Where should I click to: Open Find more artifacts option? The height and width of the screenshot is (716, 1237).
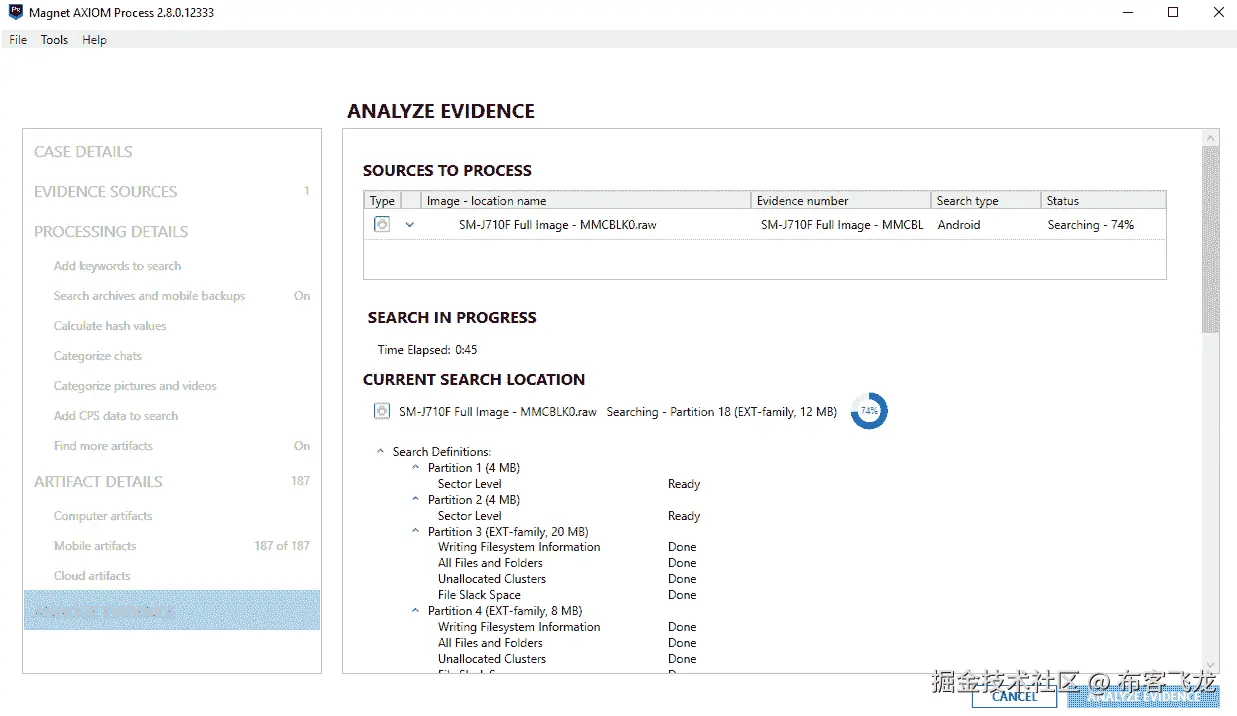[x=103, y=446]
